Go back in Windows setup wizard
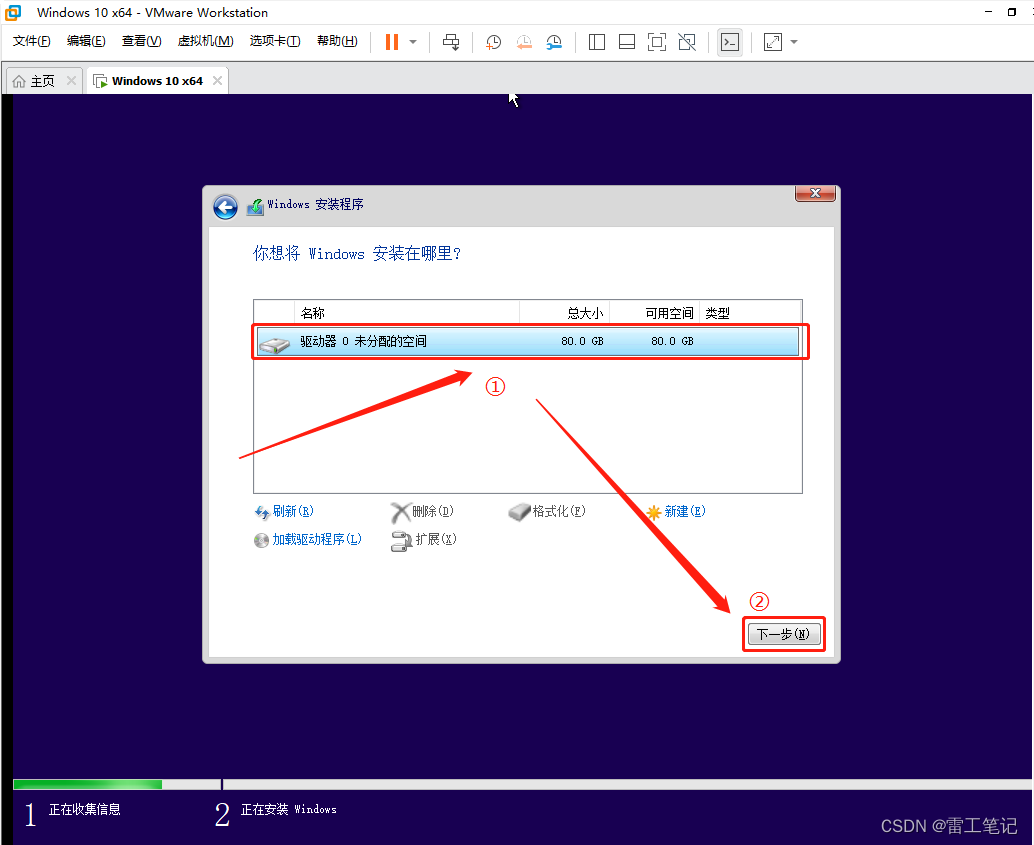 [x=226, y=207]
